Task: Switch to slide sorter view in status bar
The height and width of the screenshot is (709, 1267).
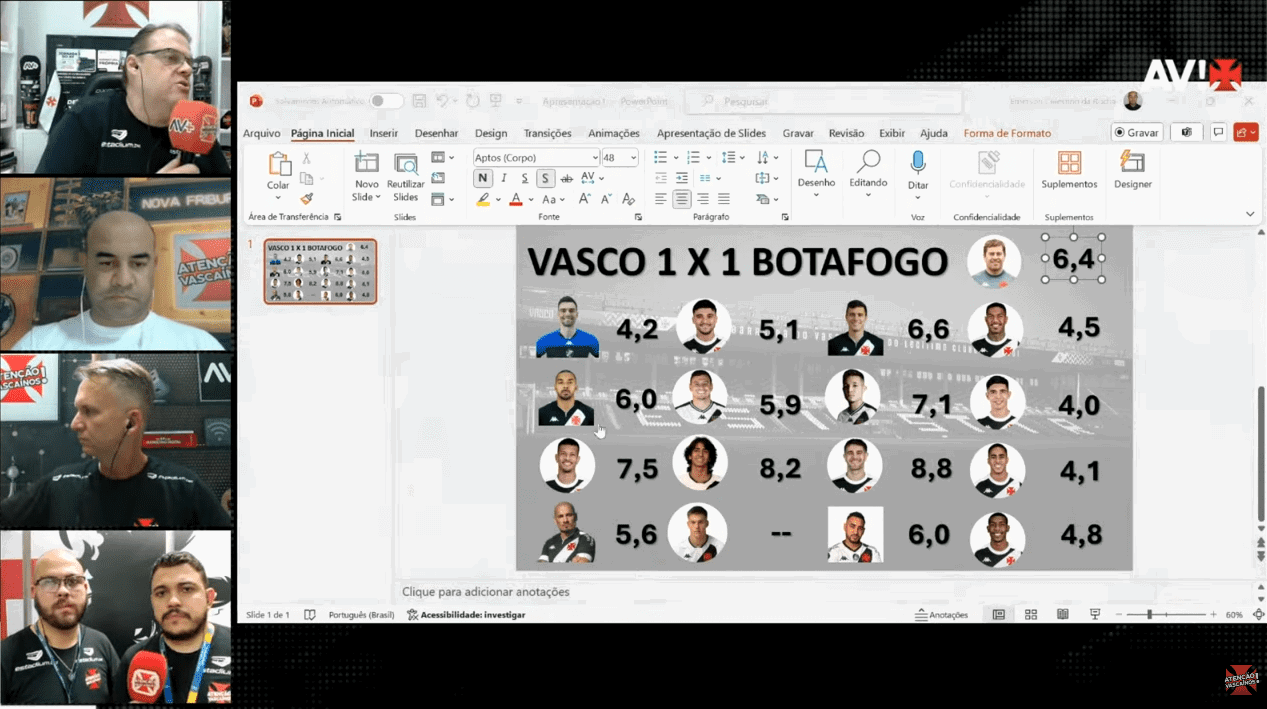Action: (x=1031, y=614)
